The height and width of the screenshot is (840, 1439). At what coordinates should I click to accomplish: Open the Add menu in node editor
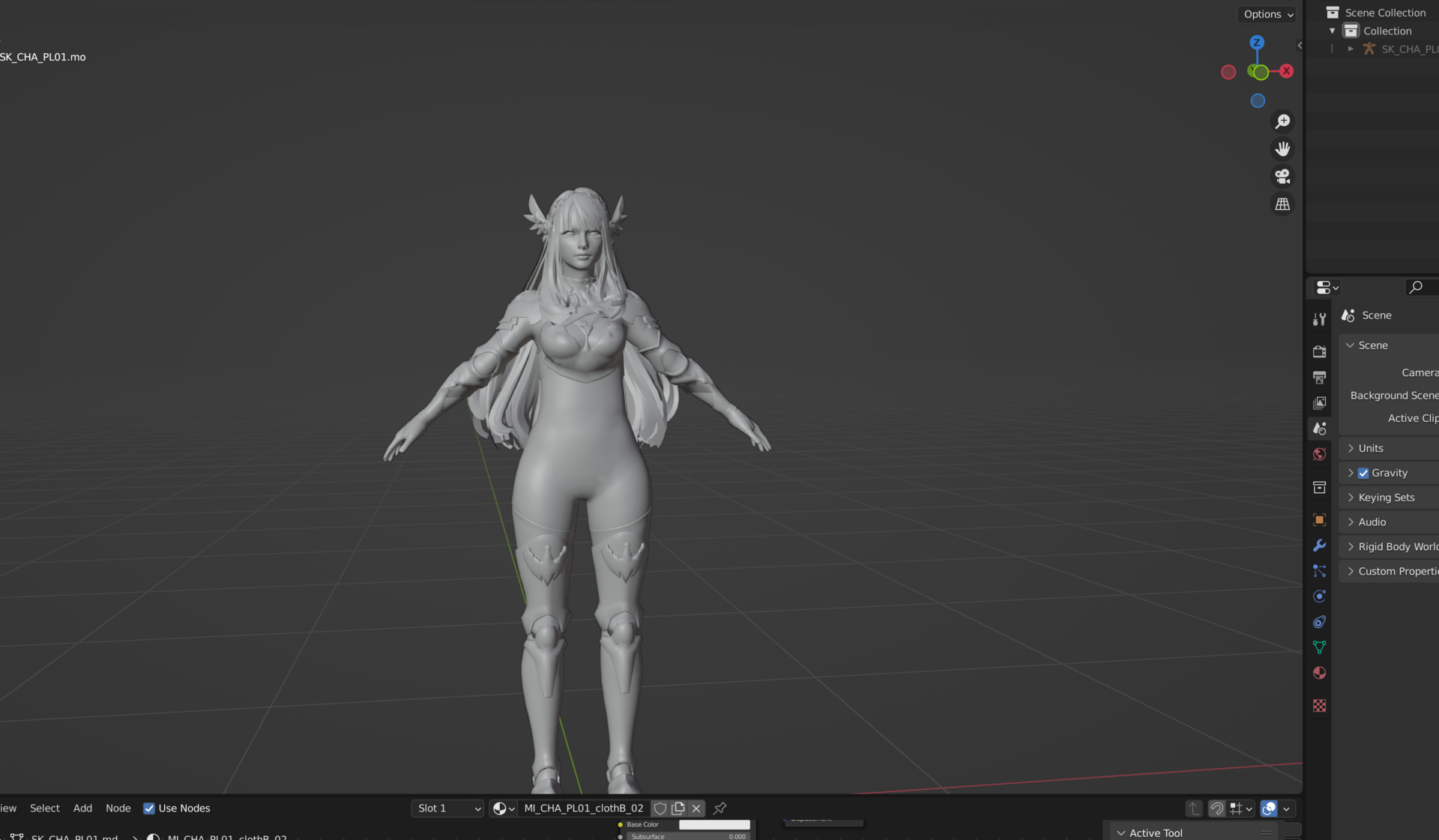[x=82, y=809]
